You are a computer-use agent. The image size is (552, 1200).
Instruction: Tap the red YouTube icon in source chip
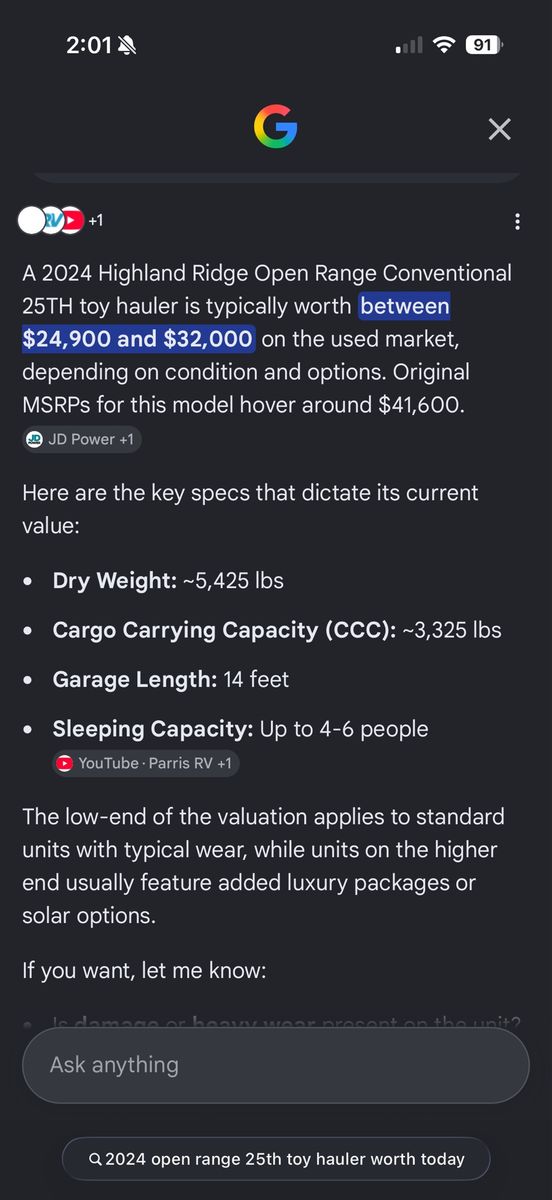click(65, 763)
